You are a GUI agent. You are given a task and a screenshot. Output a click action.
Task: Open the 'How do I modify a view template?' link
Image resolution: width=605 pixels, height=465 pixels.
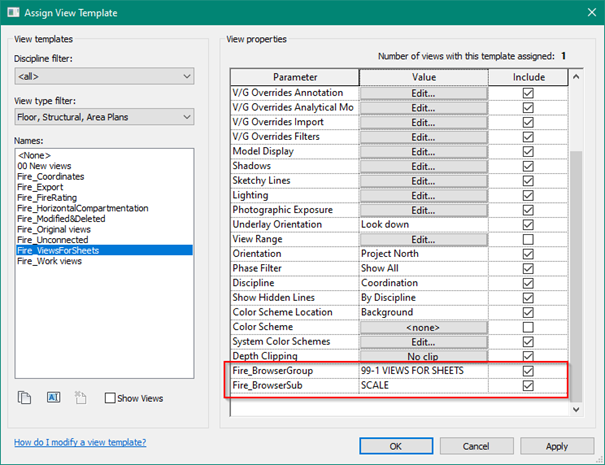point(80,442)
